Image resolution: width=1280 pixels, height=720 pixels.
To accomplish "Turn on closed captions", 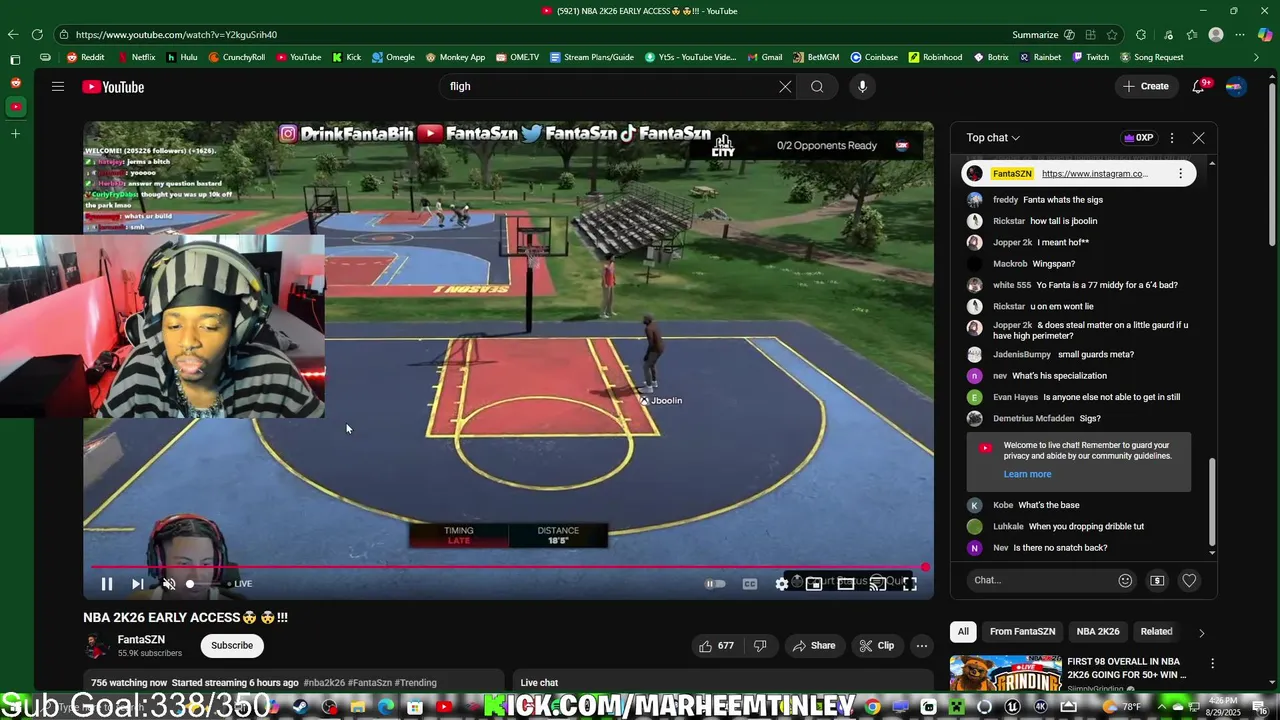I will coord(750,584).
